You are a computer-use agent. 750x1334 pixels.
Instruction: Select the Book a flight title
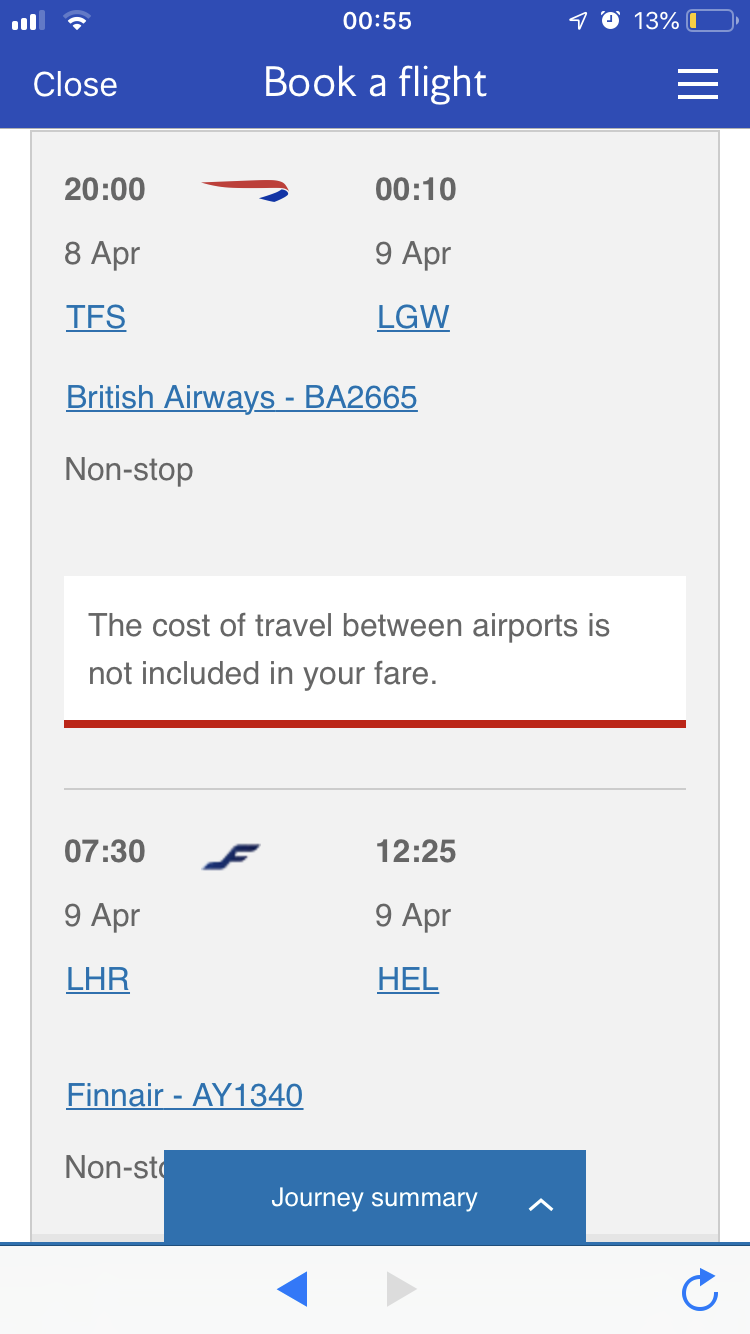[374, 83]
